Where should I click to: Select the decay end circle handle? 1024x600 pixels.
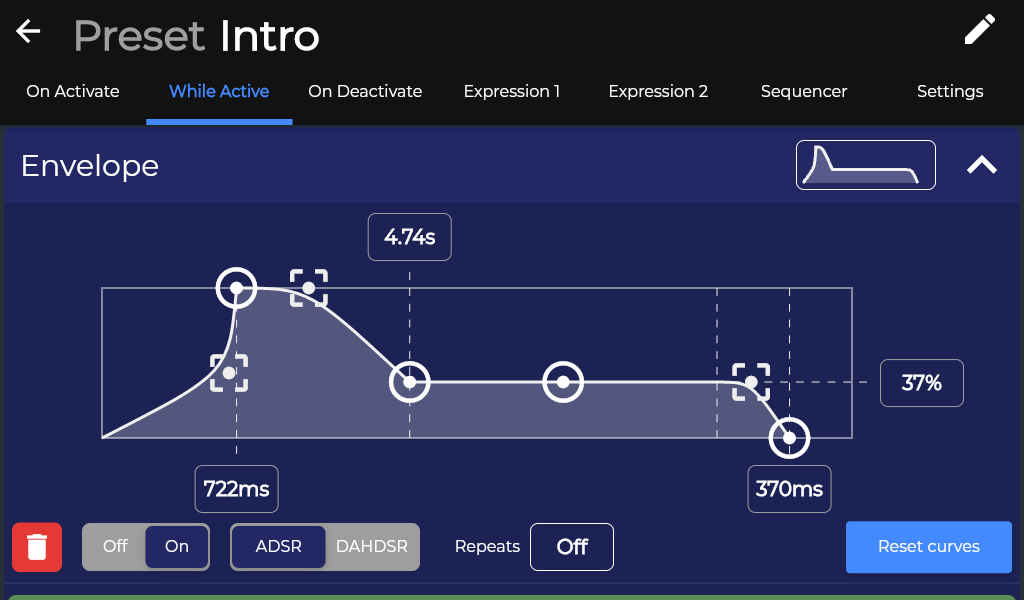pos(409,382)
